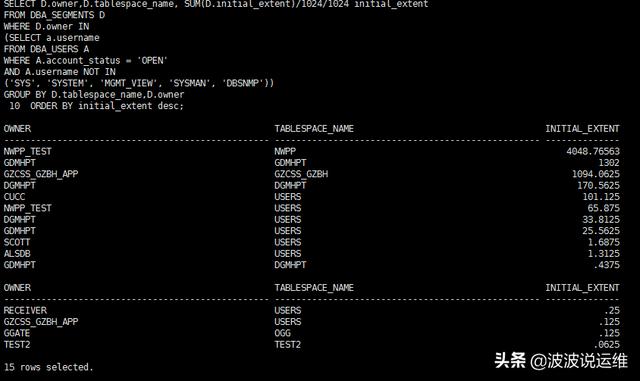
Task: Click the value 25.5625
Action: (601, 231)
